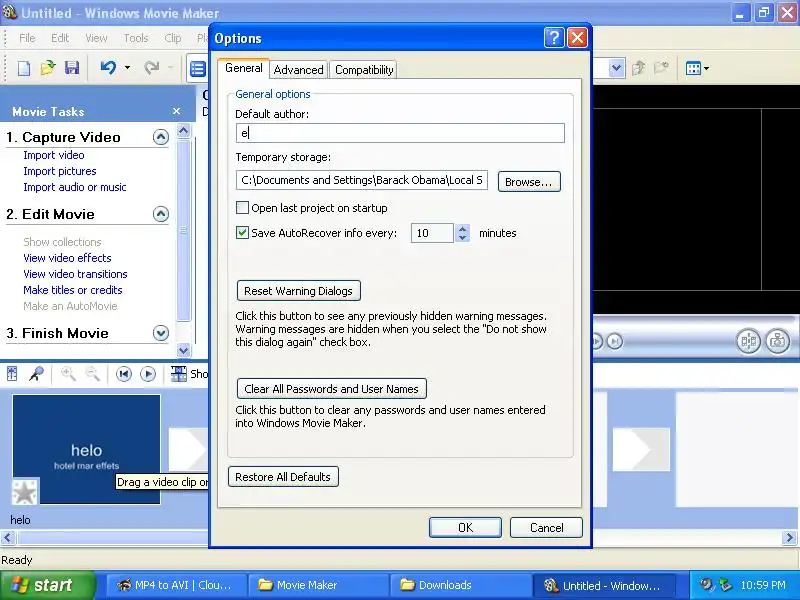Click the Import pictures link
This screenshot has height=600, width=800.
(60, 171)
